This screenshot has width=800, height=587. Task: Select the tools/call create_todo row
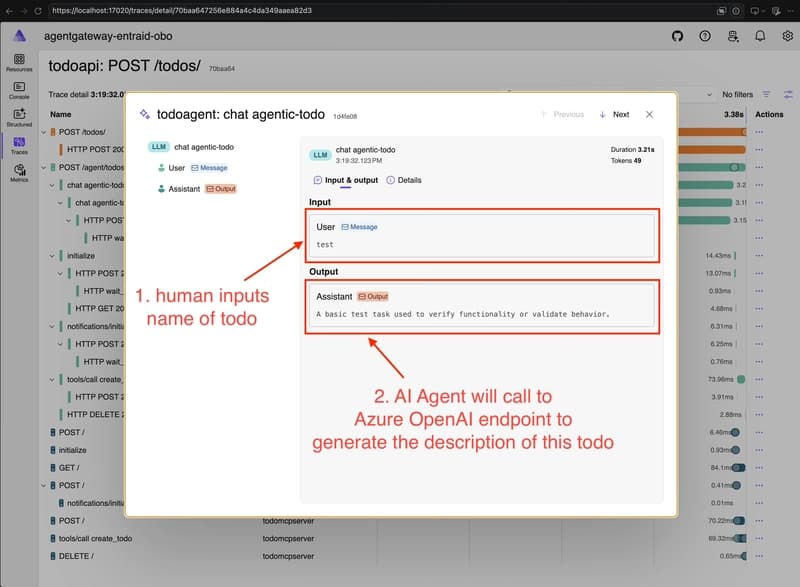[95, 539]
